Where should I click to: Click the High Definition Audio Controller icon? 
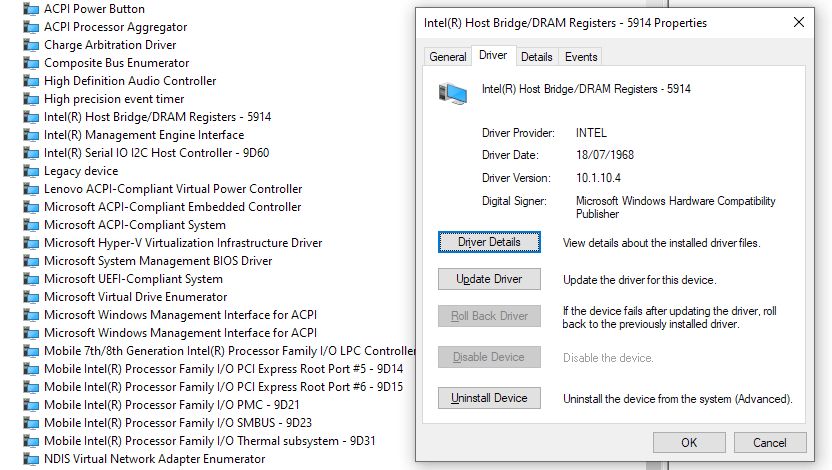32,81
